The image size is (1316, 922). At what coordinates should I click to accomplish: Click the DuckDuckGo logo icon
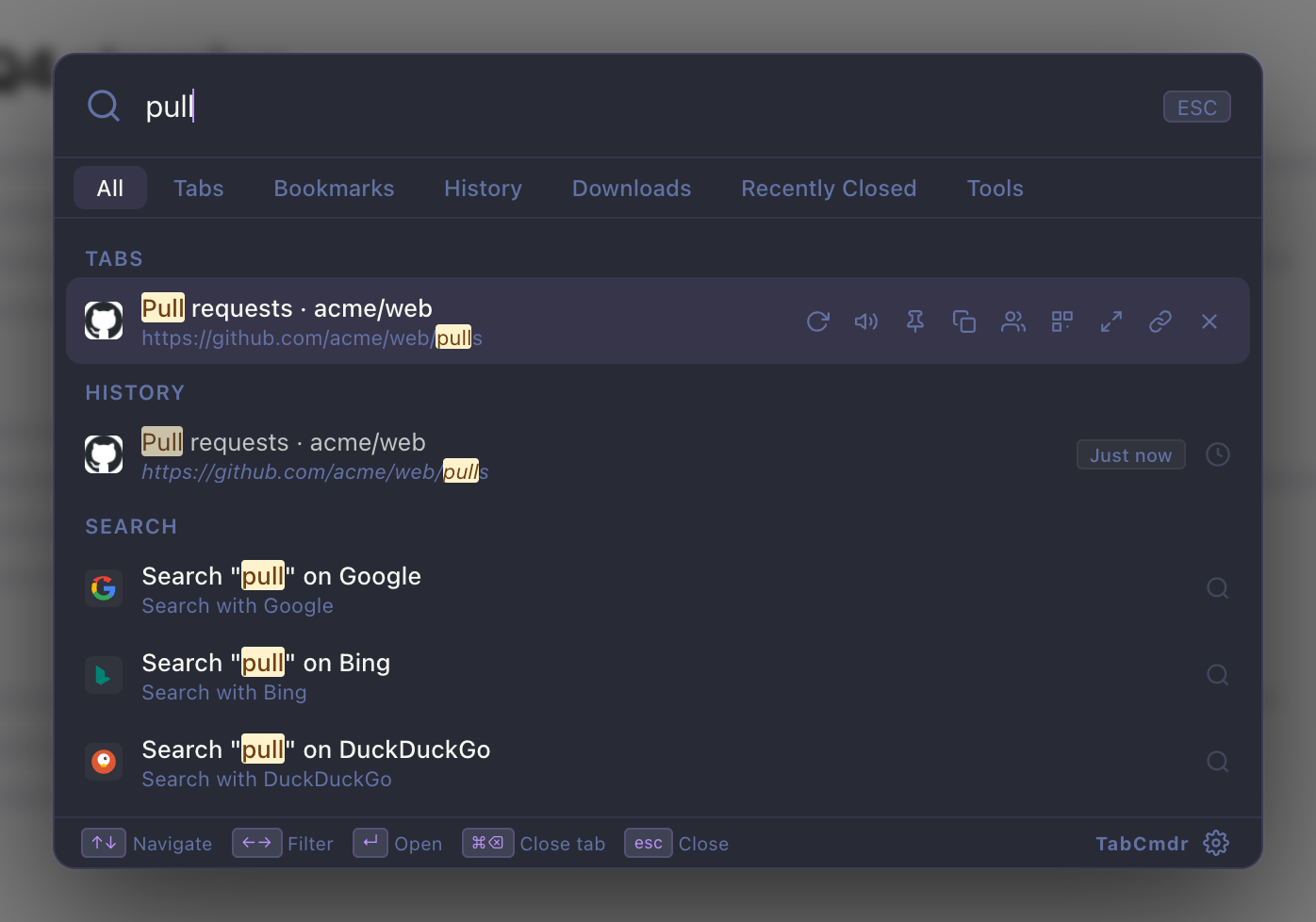point(104,762)
